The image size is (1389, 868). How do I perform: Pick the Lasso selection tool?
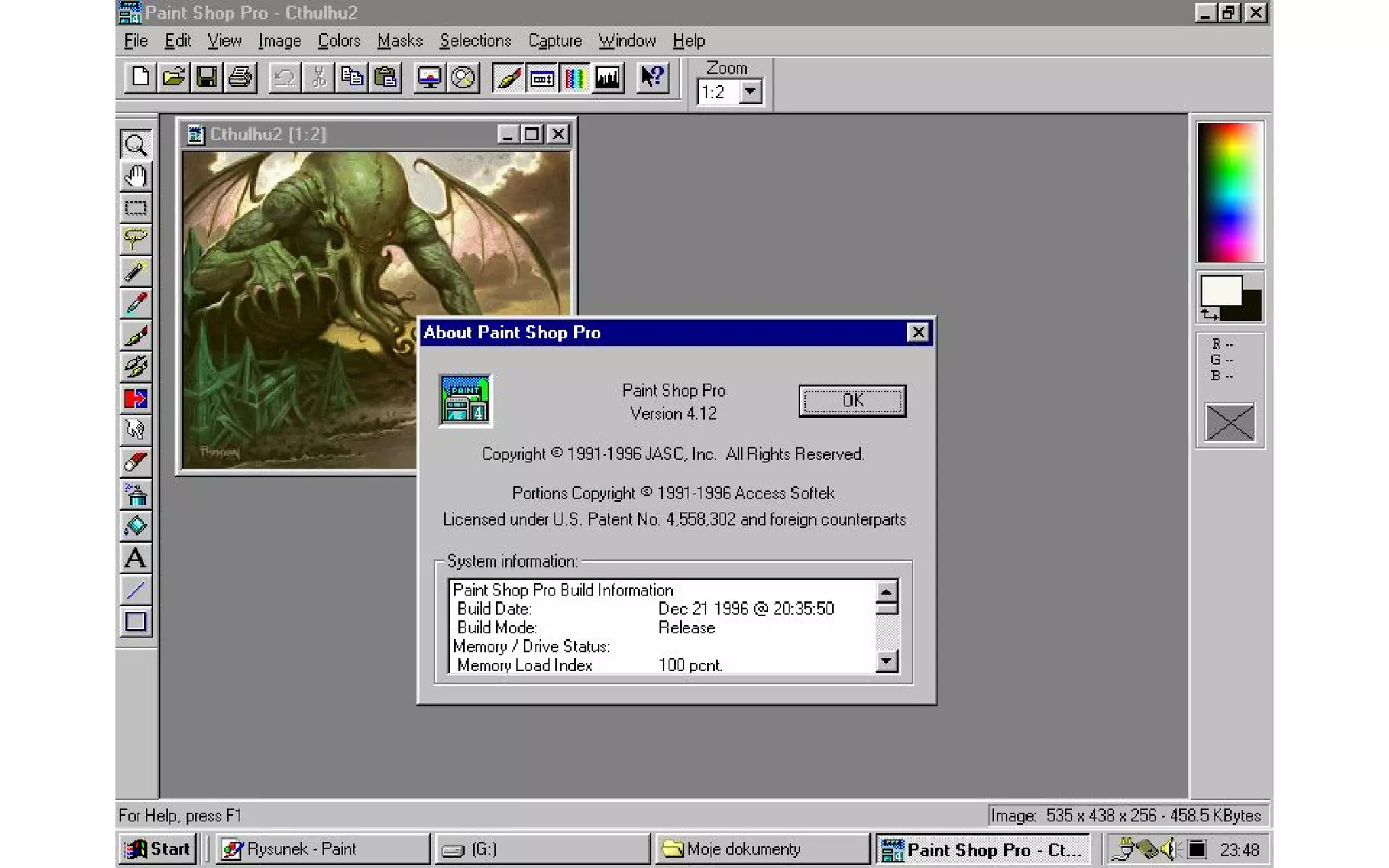(136, 239)
